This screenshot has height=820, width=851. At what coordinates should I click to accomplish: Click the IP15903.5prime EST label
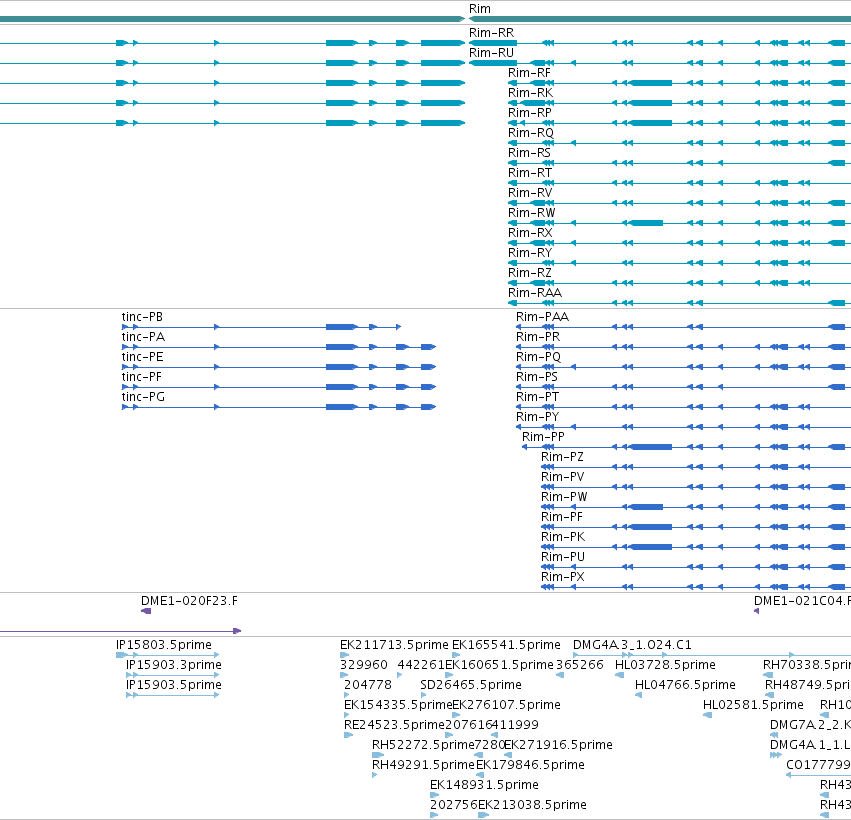click(x=174, y=685)
